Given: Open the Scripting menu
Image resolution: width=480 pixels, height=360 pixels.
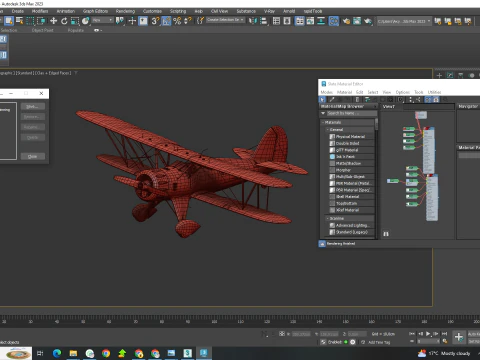Looking at the screenshot, I should click(x=178, y=11).
